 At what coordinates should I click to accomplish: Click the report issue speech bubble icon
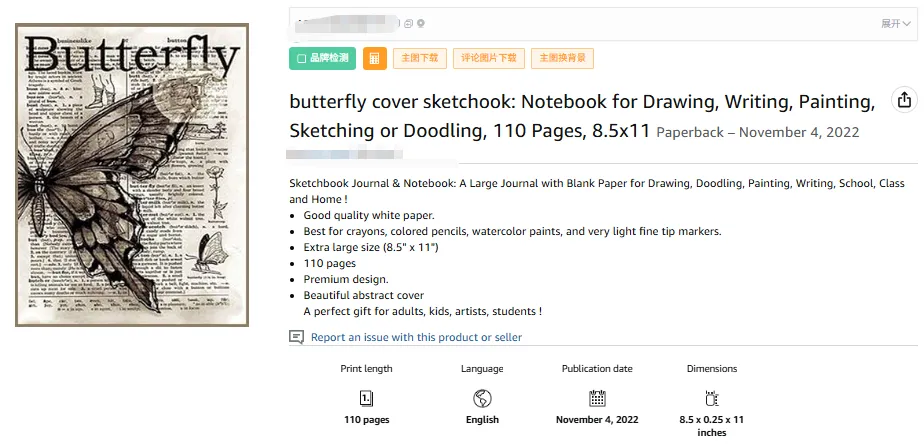click(x=296, y=338)
